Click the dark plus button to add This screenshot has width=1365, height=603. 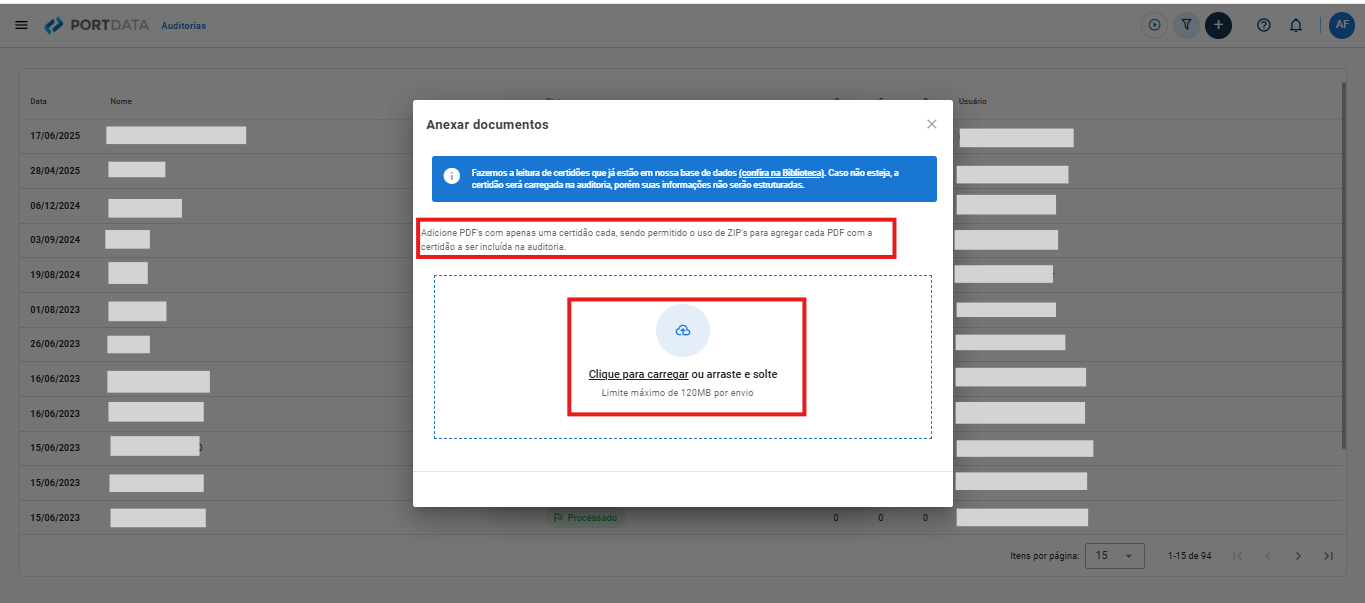pos(1218,25)
